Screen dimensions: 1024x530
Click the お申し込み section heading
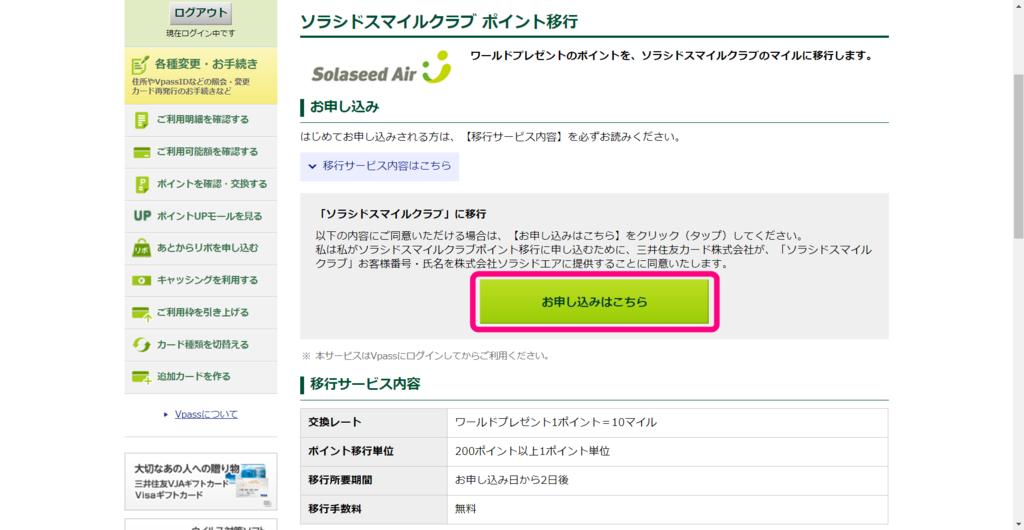[x=345, y=106]
